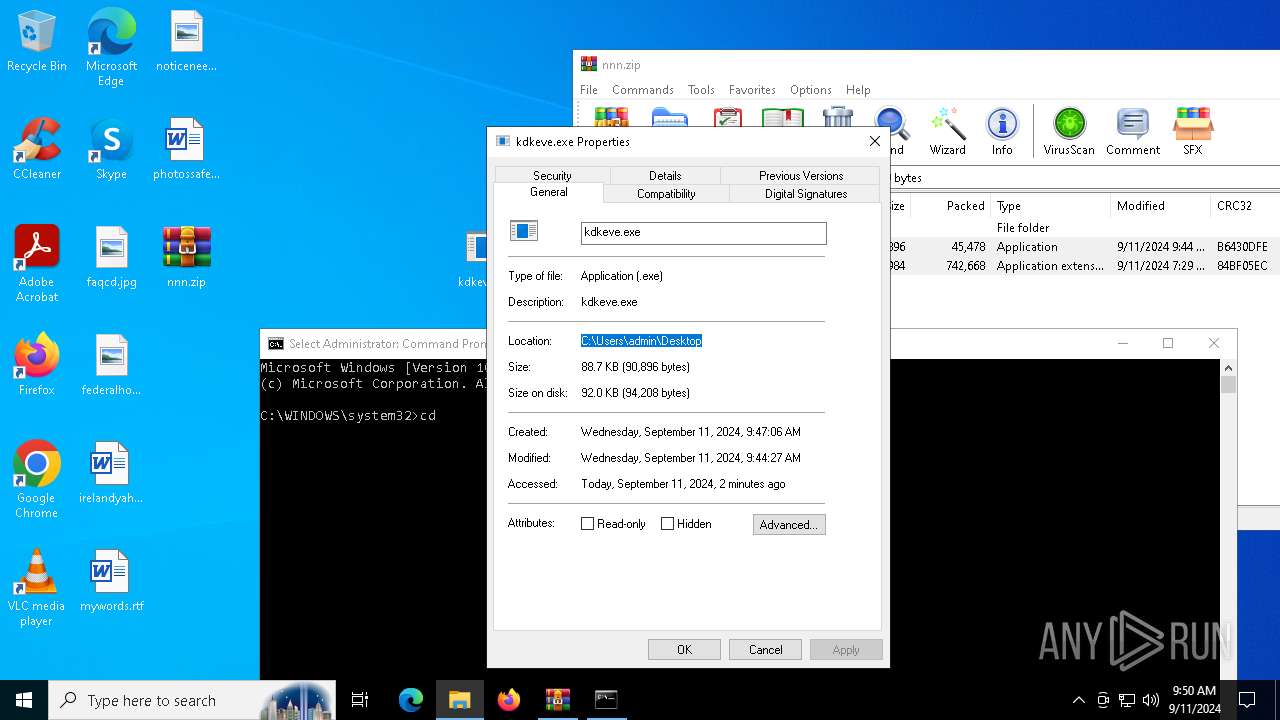The image size is (1280, 720).
Task: Click the highlighted location C:\Users\admin\Desktop
Action: click(641, 341)
